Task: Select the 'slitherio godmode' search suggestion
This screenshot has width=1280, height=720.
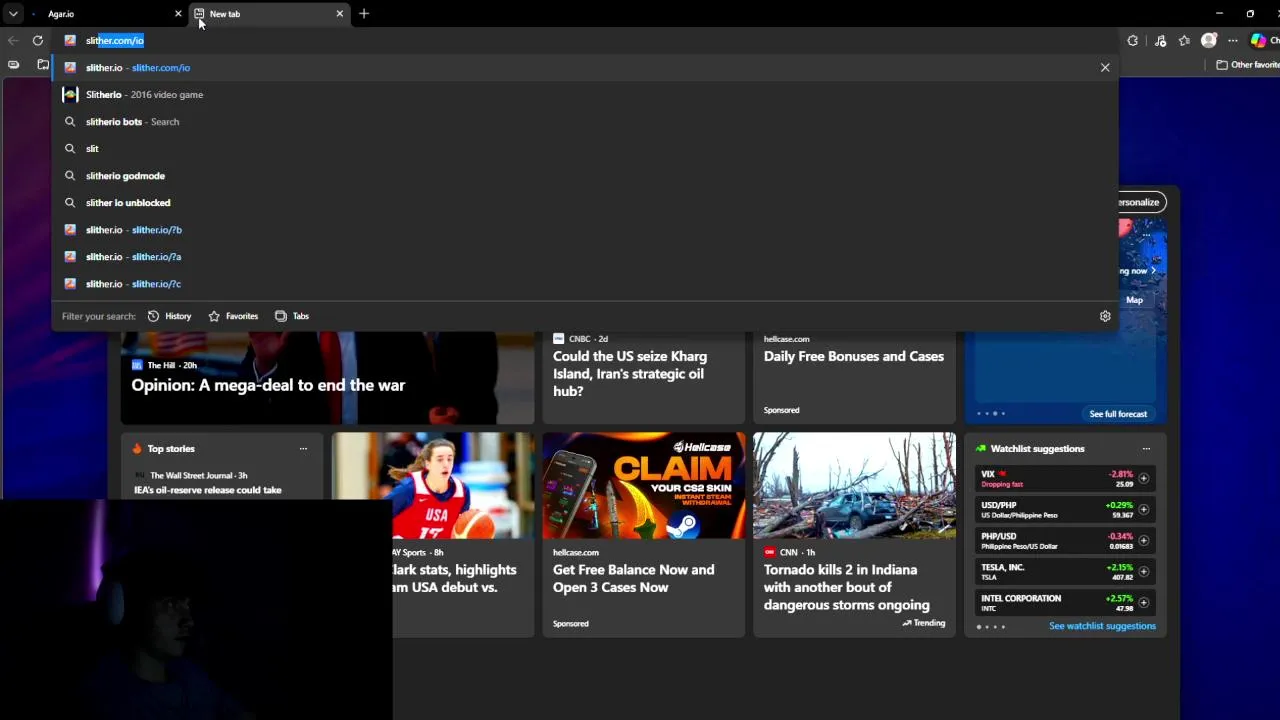Action: [x=585, y=176]
